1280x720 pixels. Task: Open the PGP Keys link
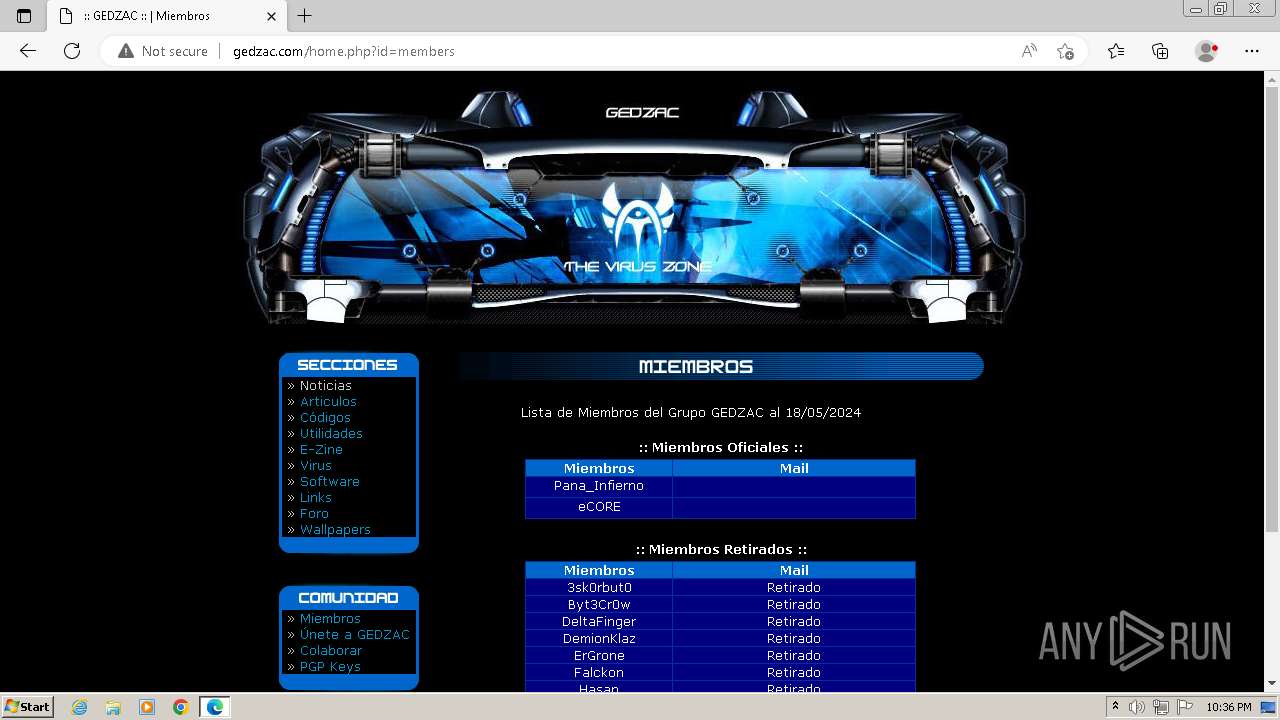tap(330, 666)
